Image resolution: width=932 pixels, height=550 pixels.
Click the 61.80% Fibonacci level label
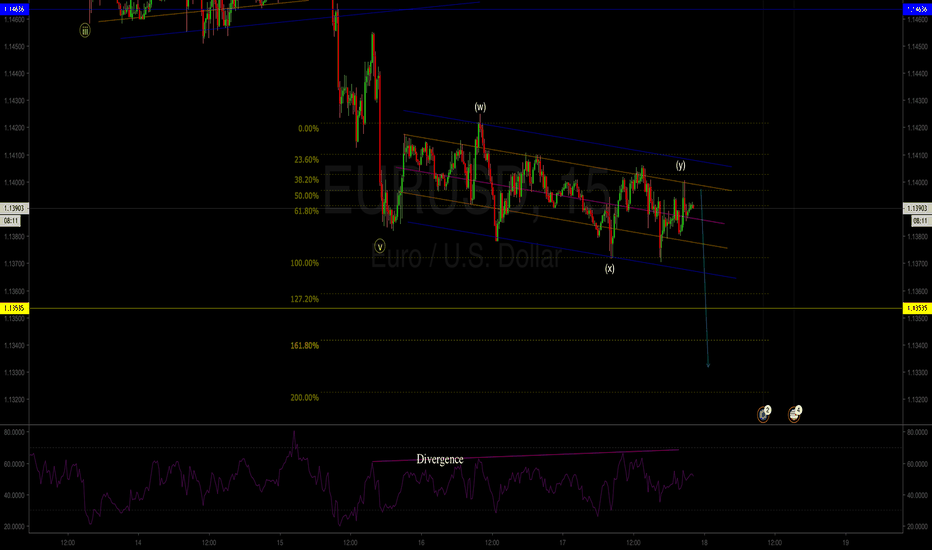pyautogui.click(x=307, y=211)
